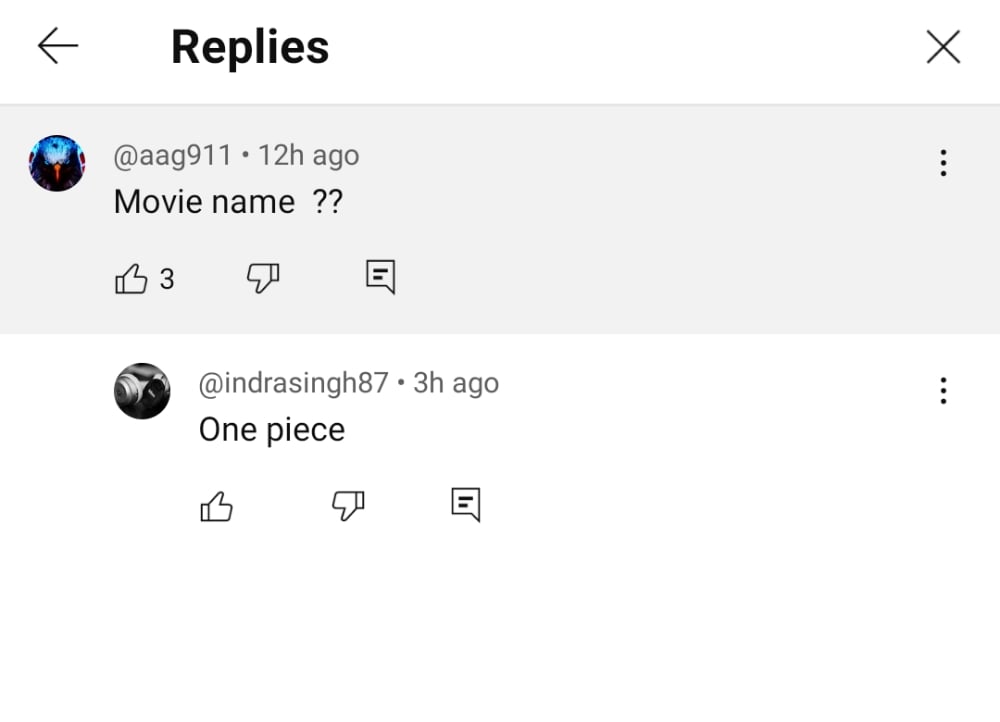The image size is (1000, 722).
Task: Open options menu for @aag911 comment
Action: point(943,163)
